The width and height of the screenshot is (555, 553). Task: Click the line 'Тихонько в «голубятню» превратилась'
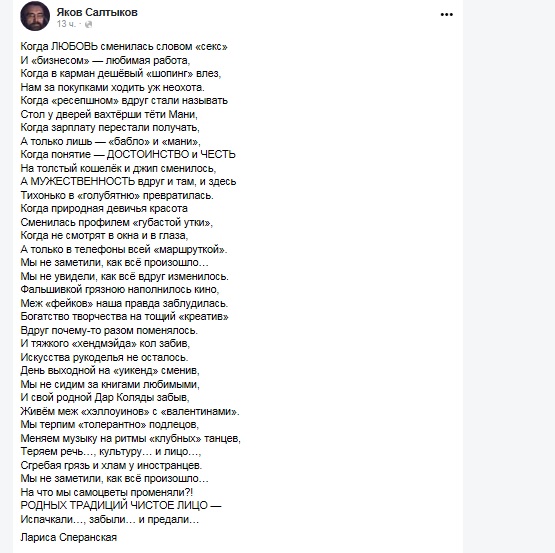117,195
